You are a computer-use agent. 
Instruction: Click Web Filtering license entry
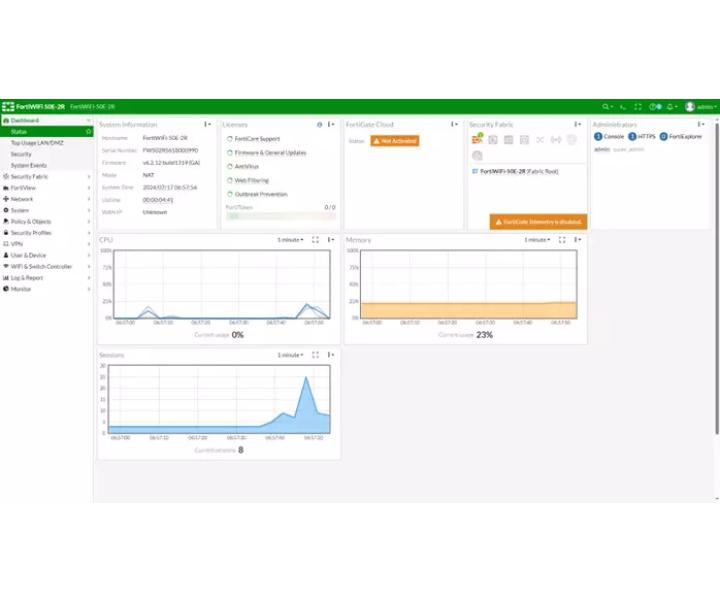click(252, 180)
